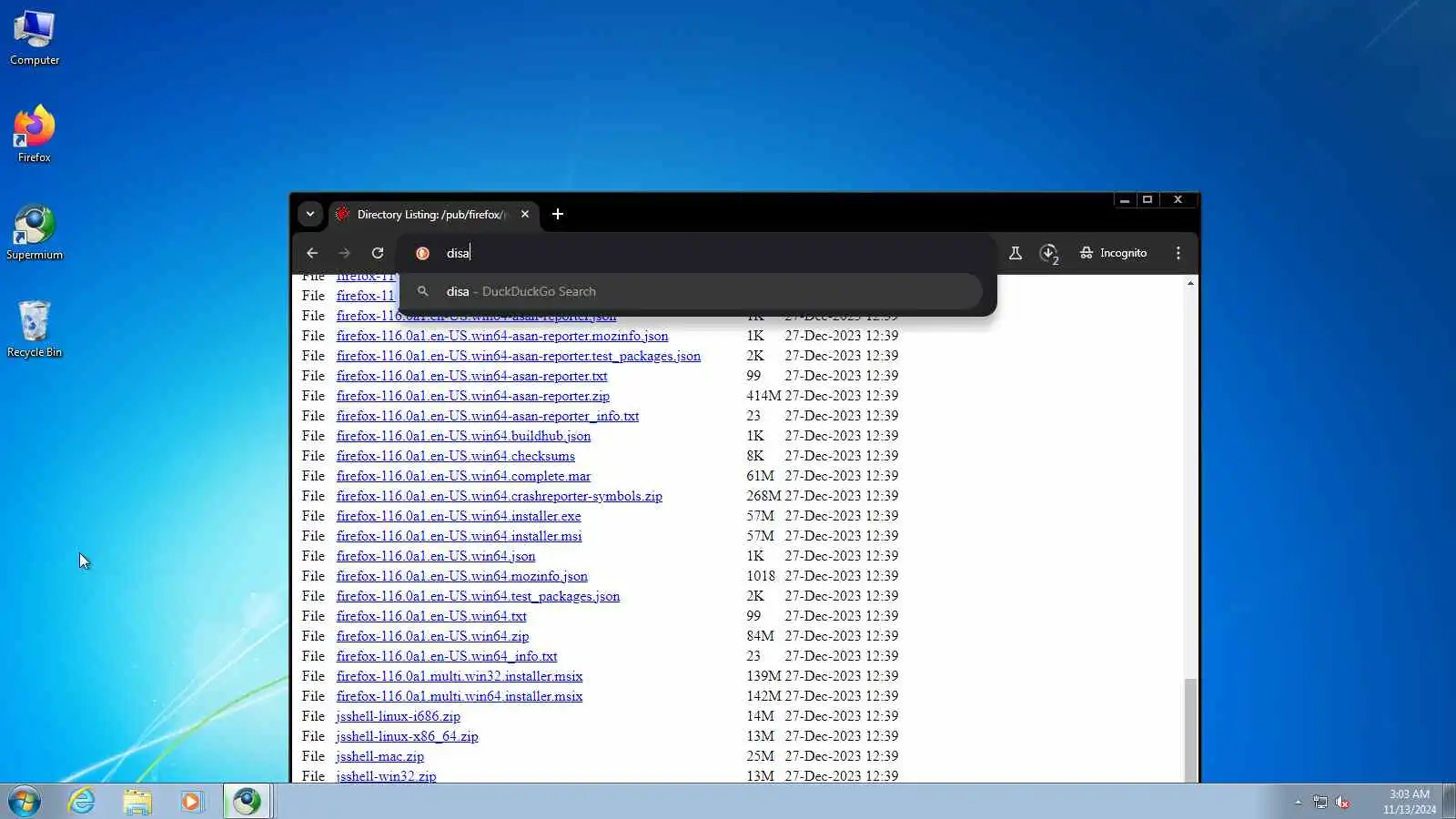Open the browser three-dot menu
Viewport: 1456px width, 819px height.
coord(1178,253)
